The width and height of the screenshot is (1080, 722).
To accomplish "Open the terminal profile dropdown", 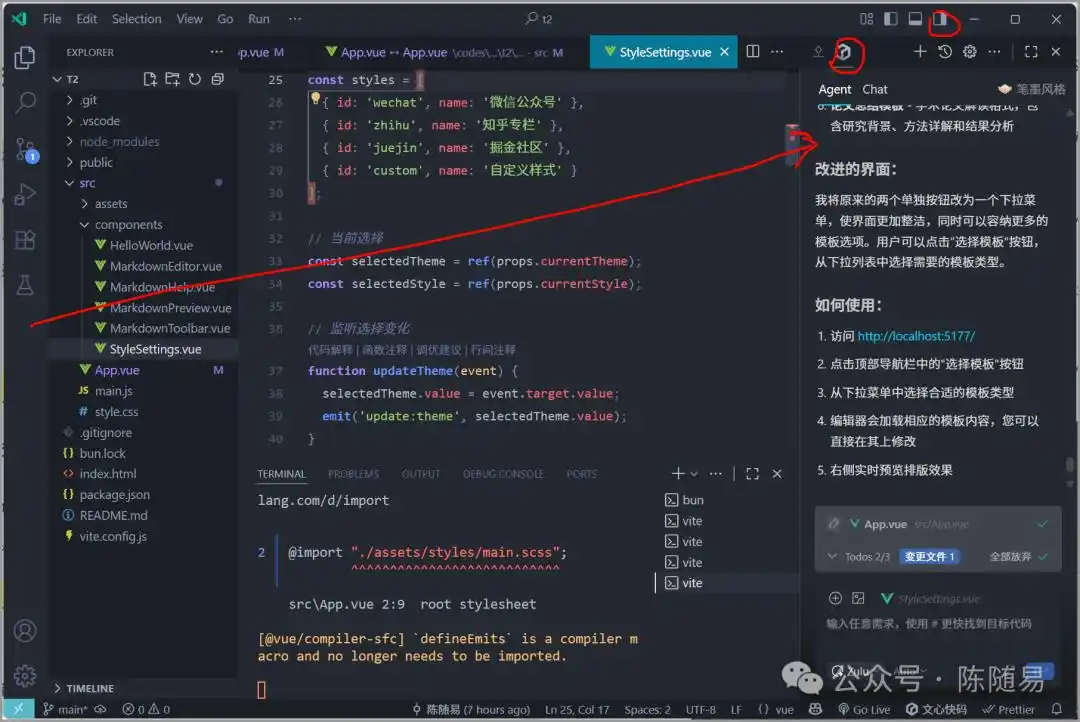I will (x=693, y=474).
